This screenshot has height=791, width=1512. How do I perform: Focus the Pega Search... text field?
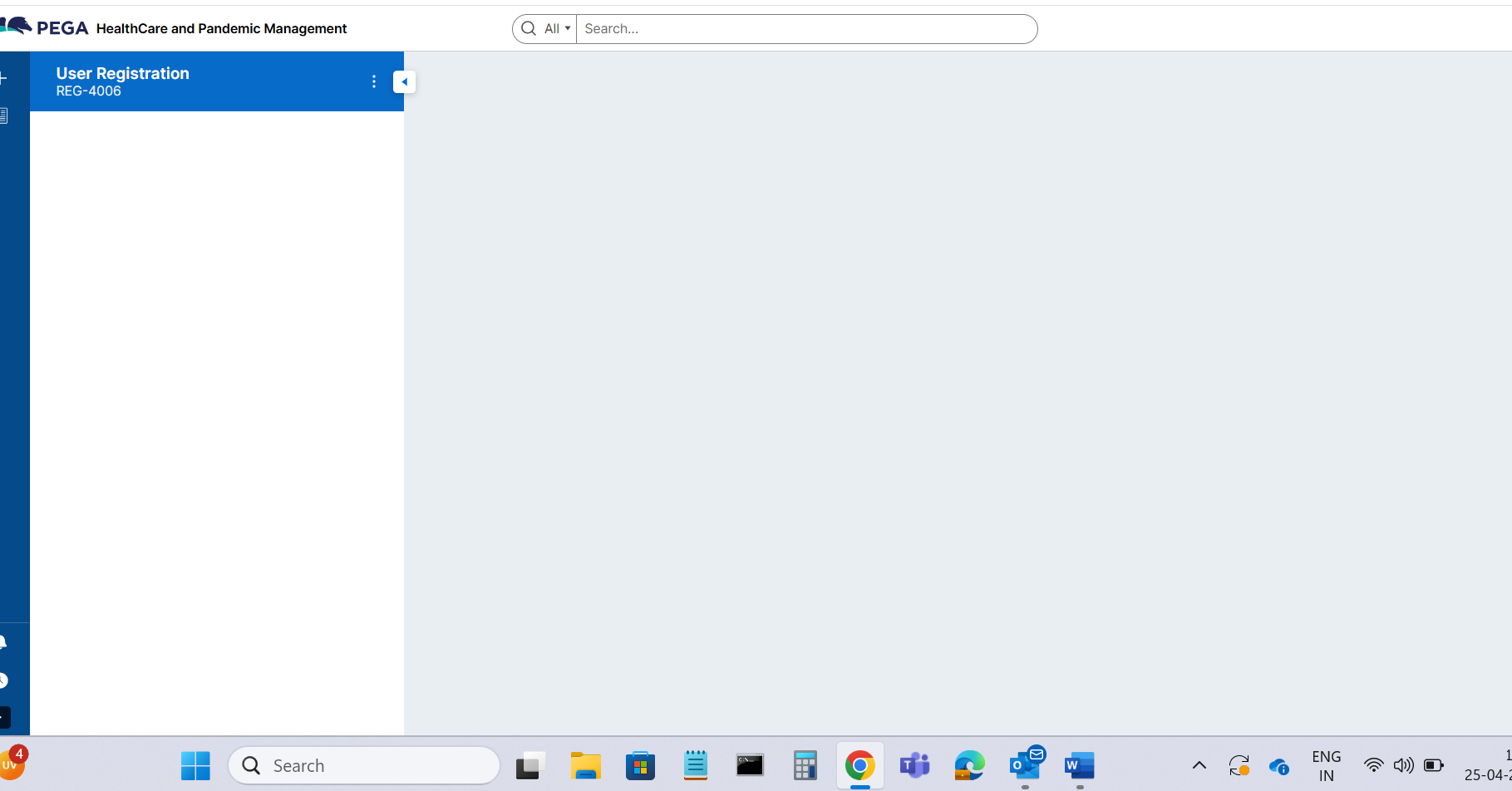tap(805, 28)
